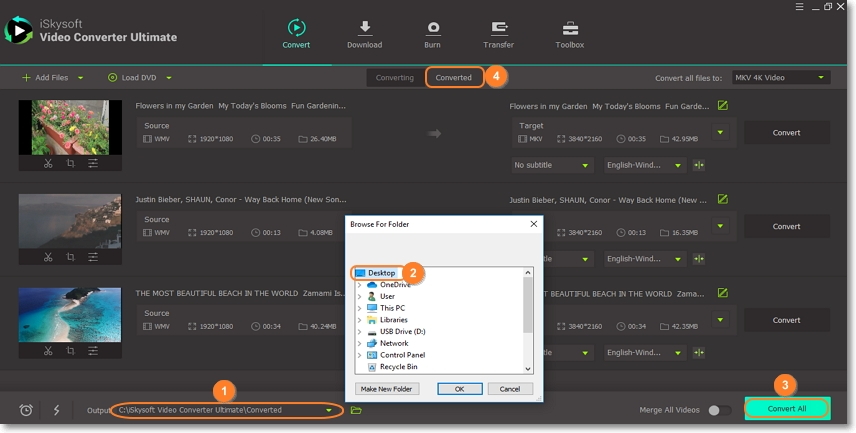Click the alarm clock scheduler icon
Viewport: 856px width, 433px height.
26,410
